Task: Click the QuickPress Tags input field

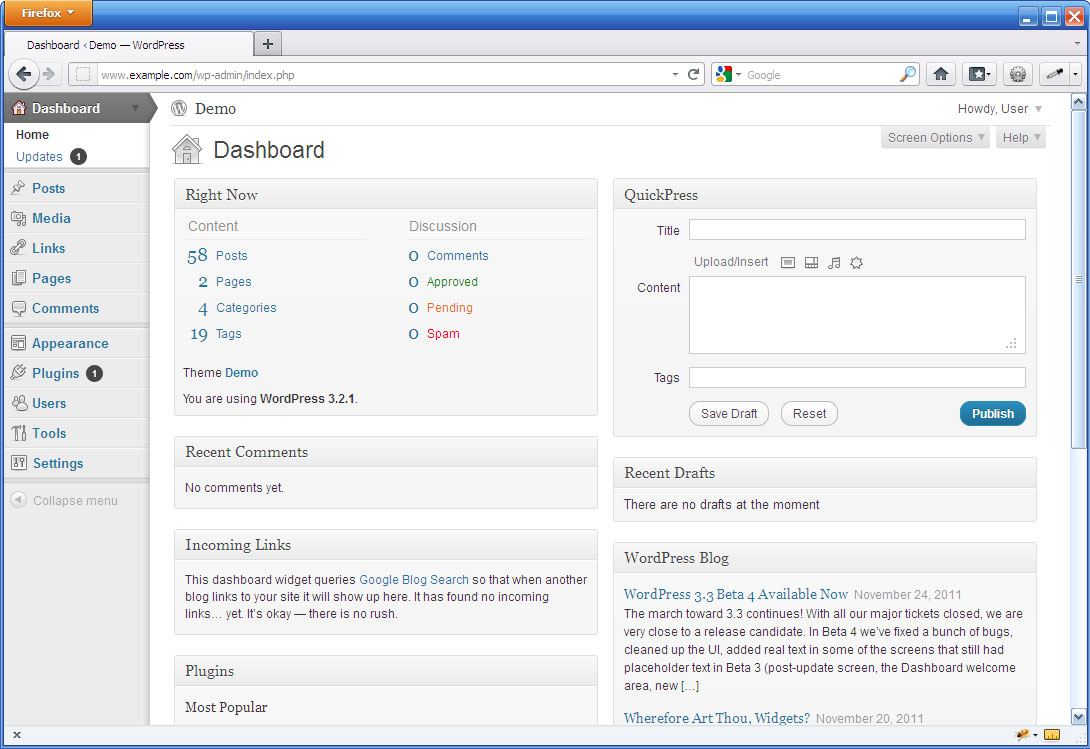Action: tap(857, 378)
